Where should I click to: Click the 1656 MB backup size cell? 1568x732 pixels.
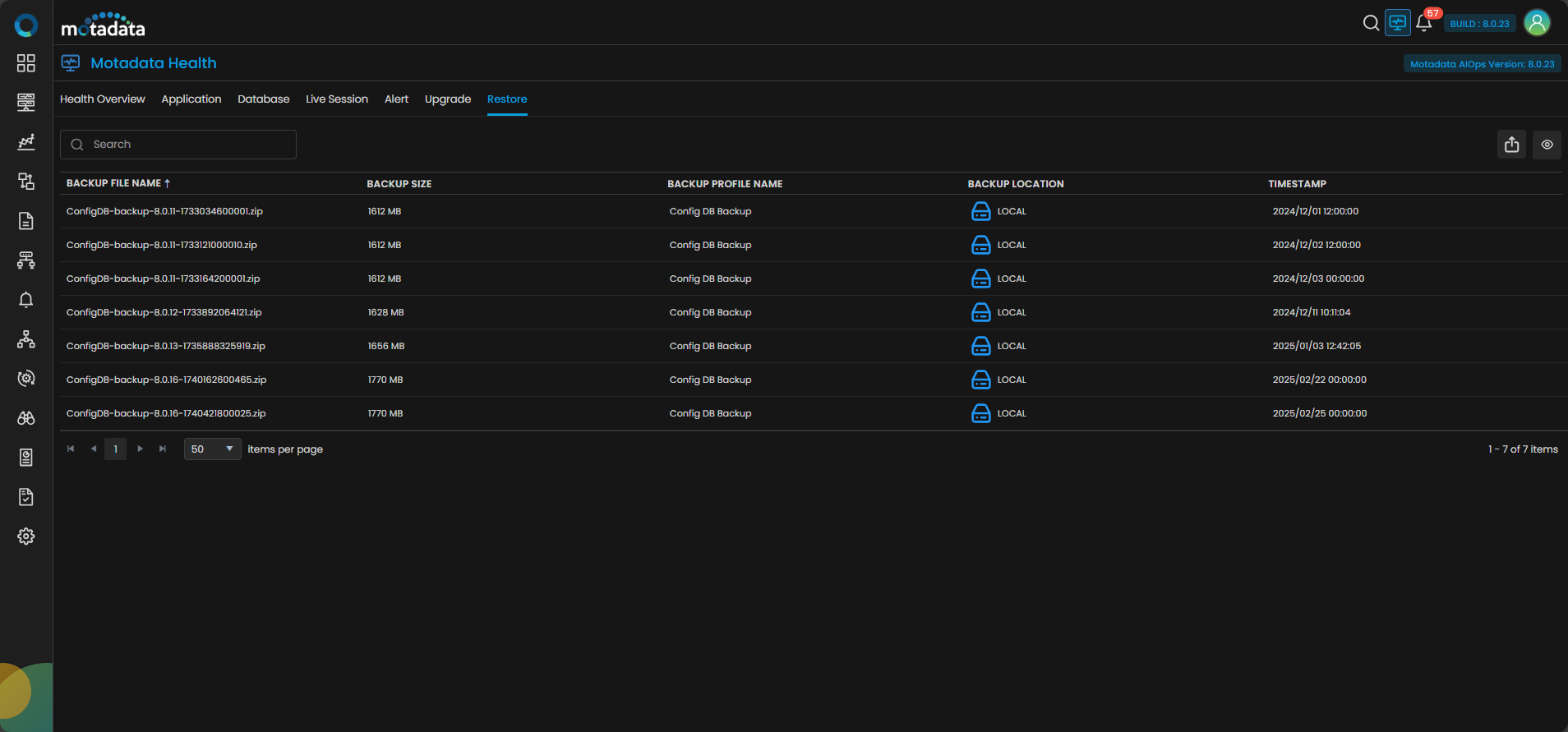point(386,346)
